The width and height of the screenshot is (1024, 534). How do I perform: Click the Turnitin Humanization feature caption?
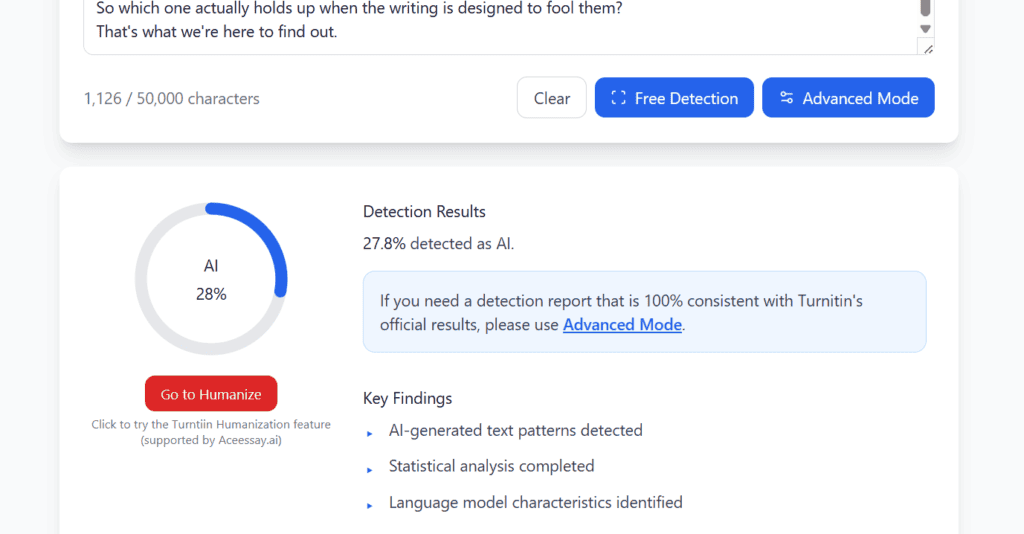pyautogui.click(x=211, y=432)
